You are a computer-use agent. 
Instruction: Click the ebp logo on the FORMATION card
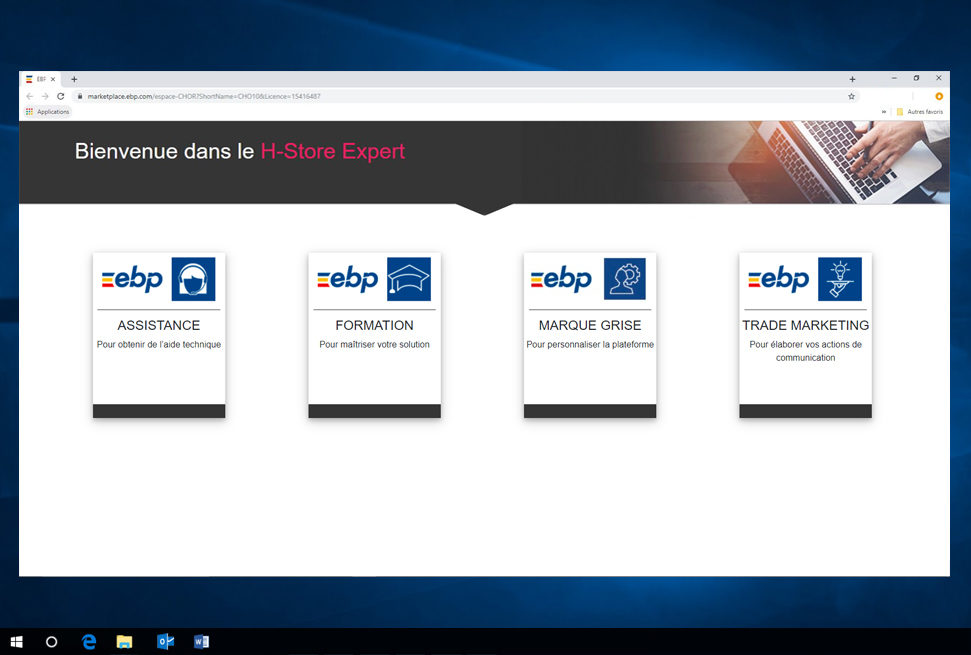tap(347, 279)
